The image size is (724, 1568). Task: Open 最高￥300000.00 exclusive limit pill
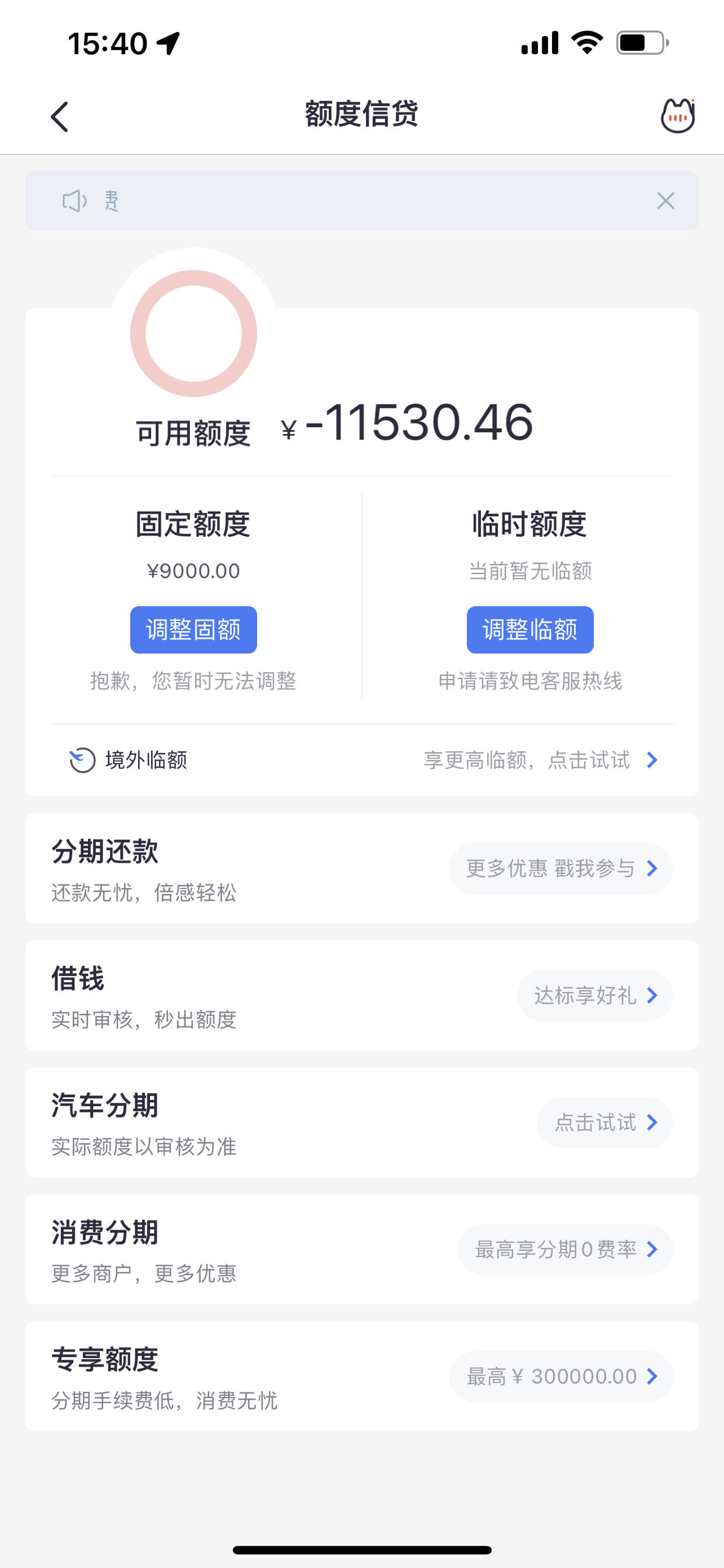[x=561, y=1377]
